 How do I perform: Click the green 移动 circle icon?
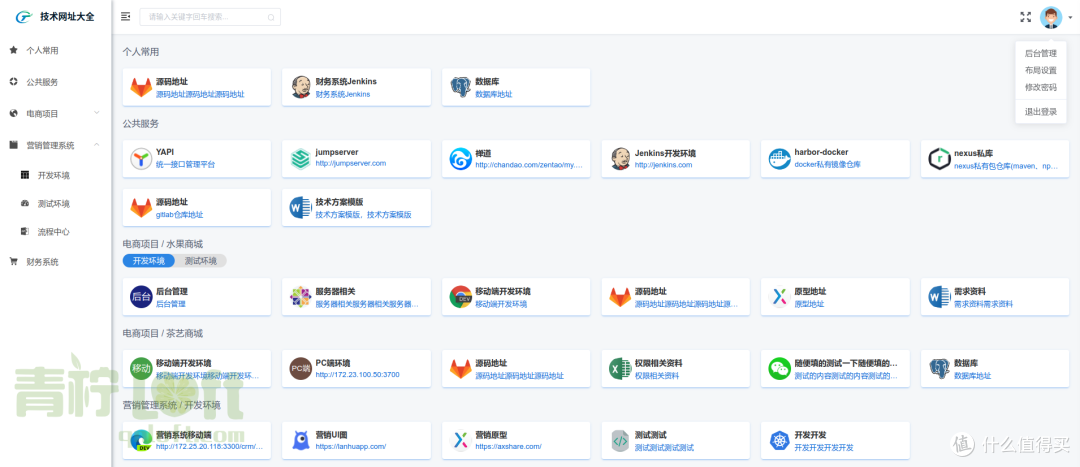point(141,369)
